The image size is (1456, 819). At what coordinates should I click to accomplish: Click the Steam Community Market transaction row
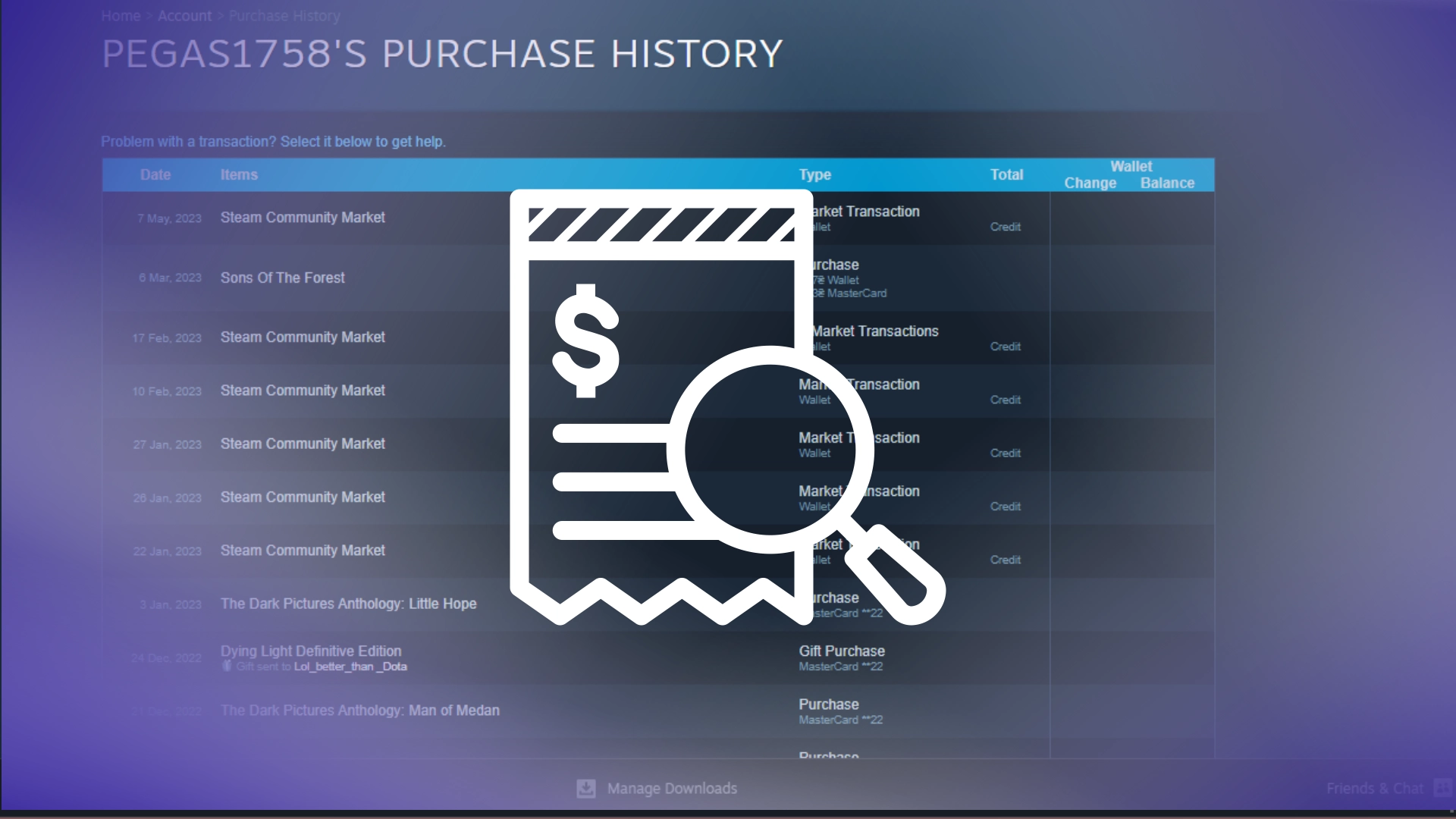[x=302, y=217]
